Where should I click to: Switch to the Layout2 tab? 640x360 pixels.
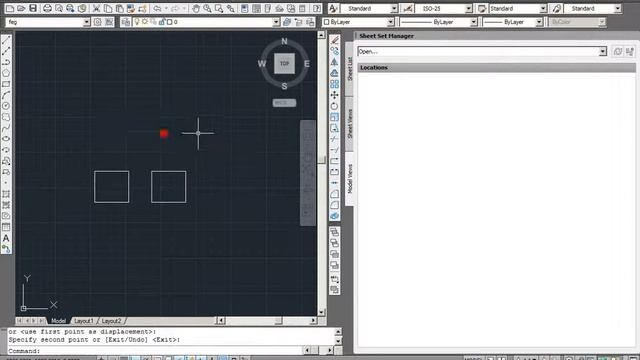(x=111, y=321)
